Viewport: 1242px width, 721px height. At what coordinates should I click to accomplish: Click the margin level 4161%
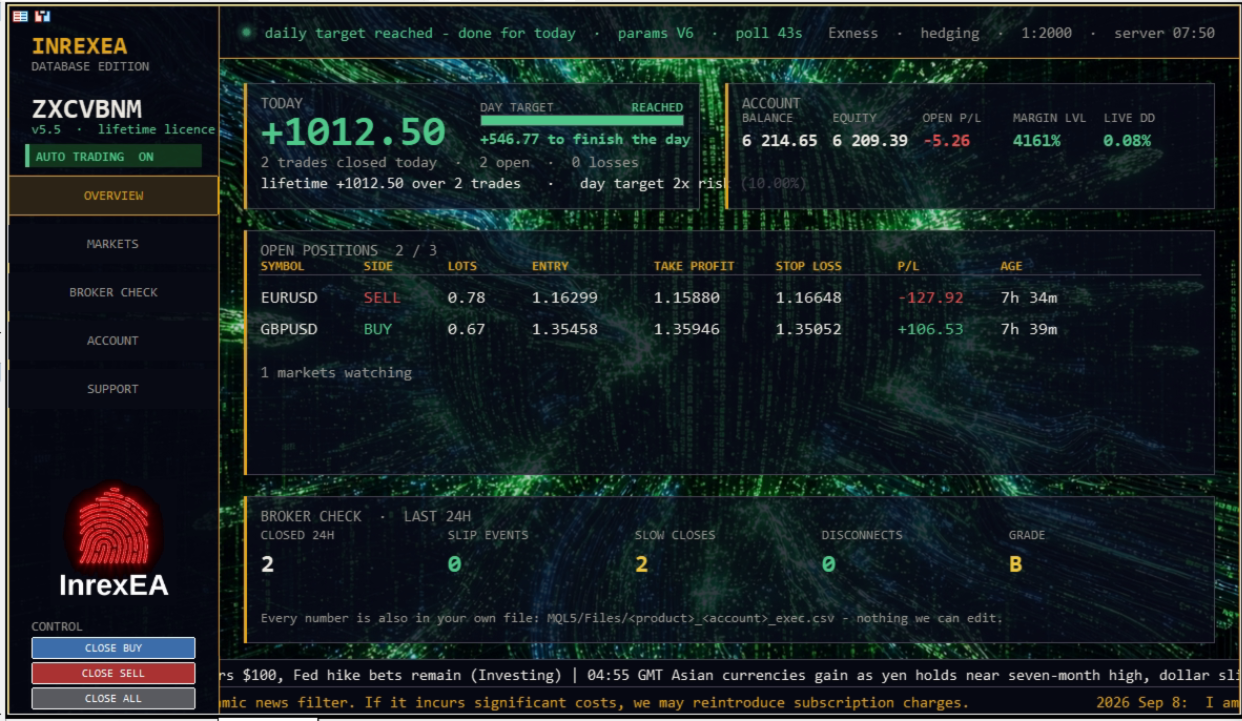coord(1036,141)
